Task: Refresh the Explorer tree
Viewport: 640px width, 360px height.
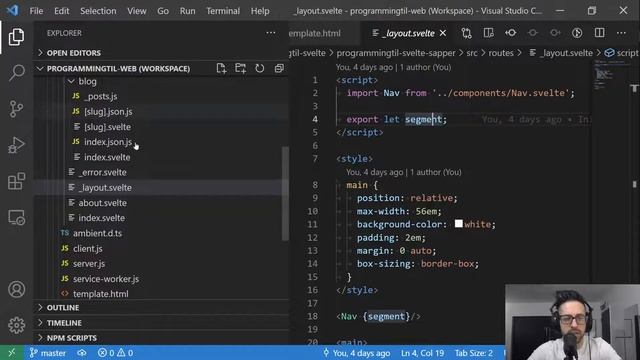Action: click(x=260, y=68)
